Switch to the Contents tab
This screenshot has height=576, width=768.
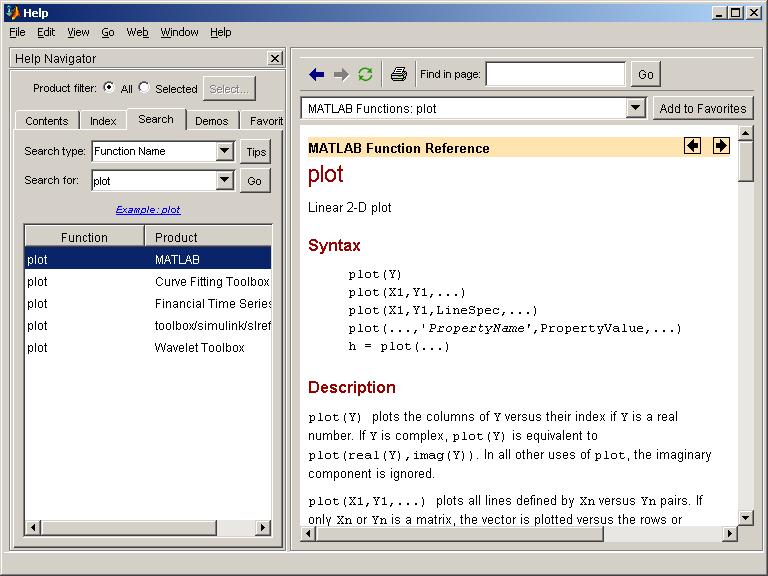47,120
